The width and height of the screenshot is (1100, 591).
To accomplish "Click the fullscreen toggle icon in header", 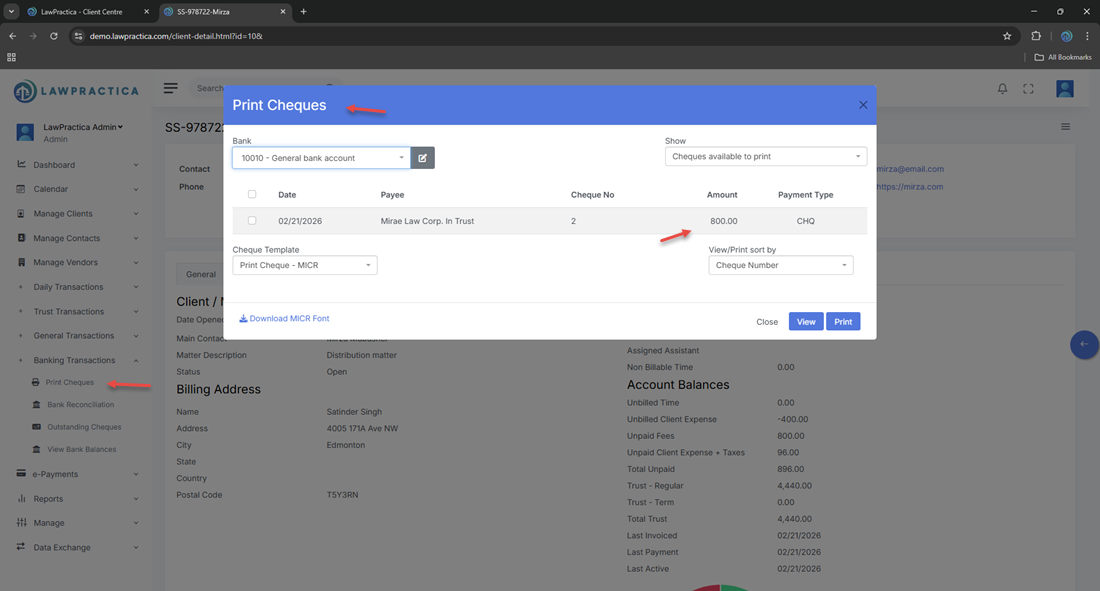I will (1028, 89).
